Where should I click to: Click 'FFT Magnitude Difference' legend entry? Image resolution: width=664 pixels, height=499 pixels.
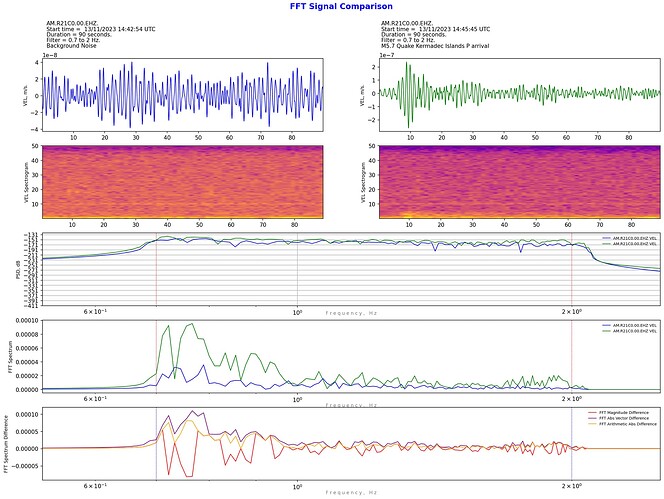click(x=619, y=413)
